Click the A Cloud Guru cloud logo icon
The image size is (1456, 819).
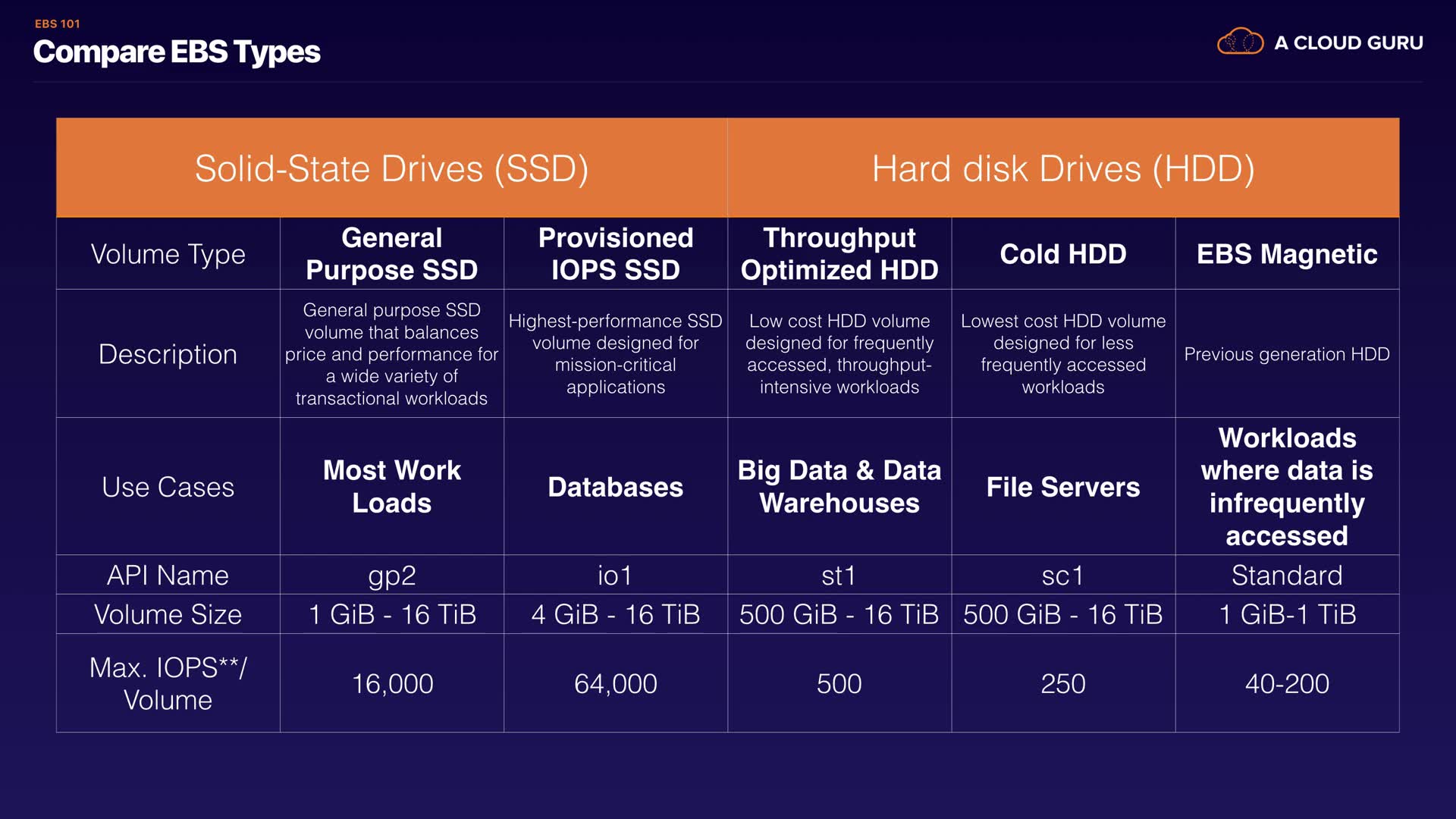(1240, 42)
